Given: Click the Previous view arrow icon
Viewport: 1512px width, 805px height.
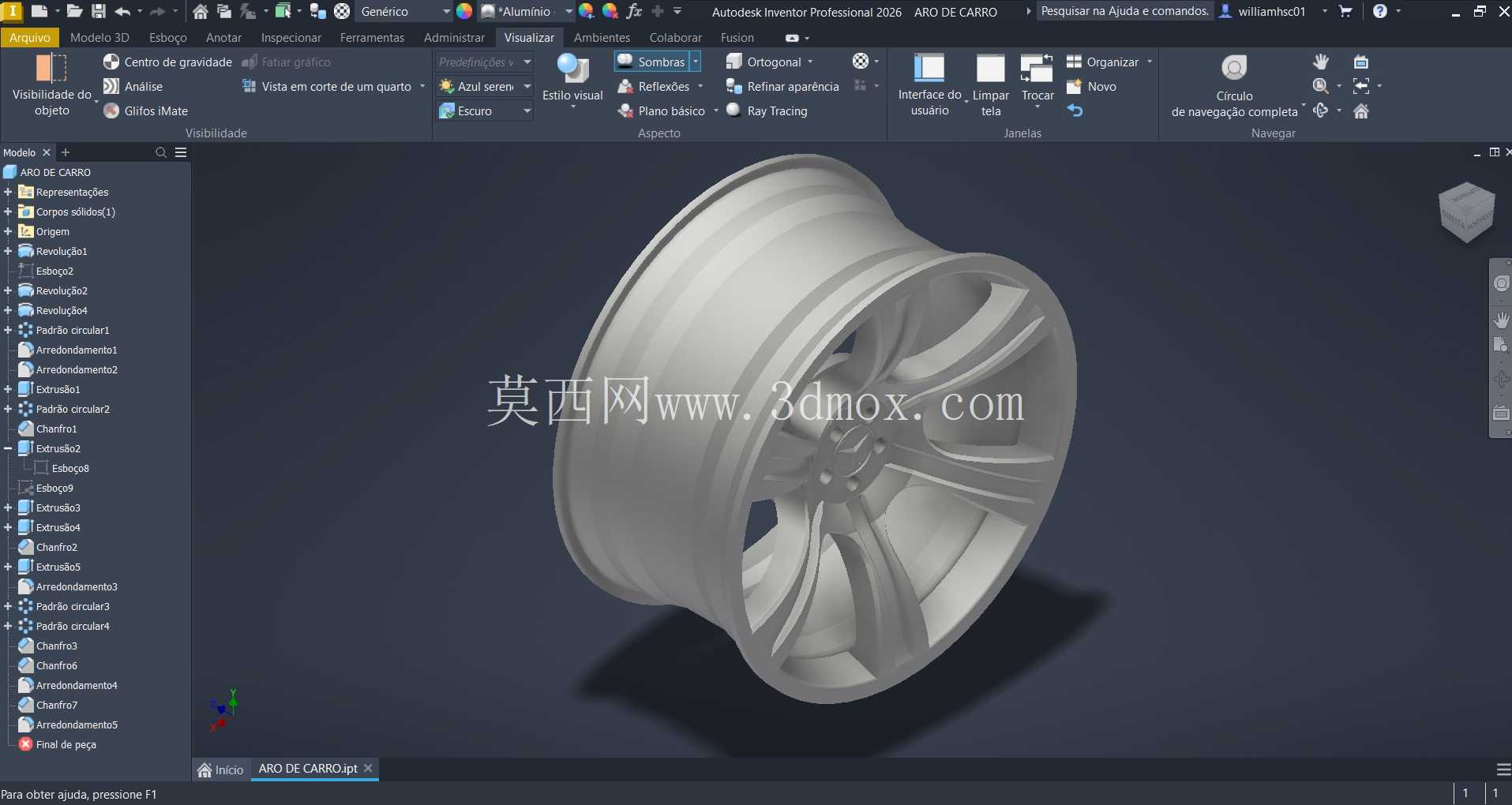Looking at the screenshot, I should (1361, 86).
